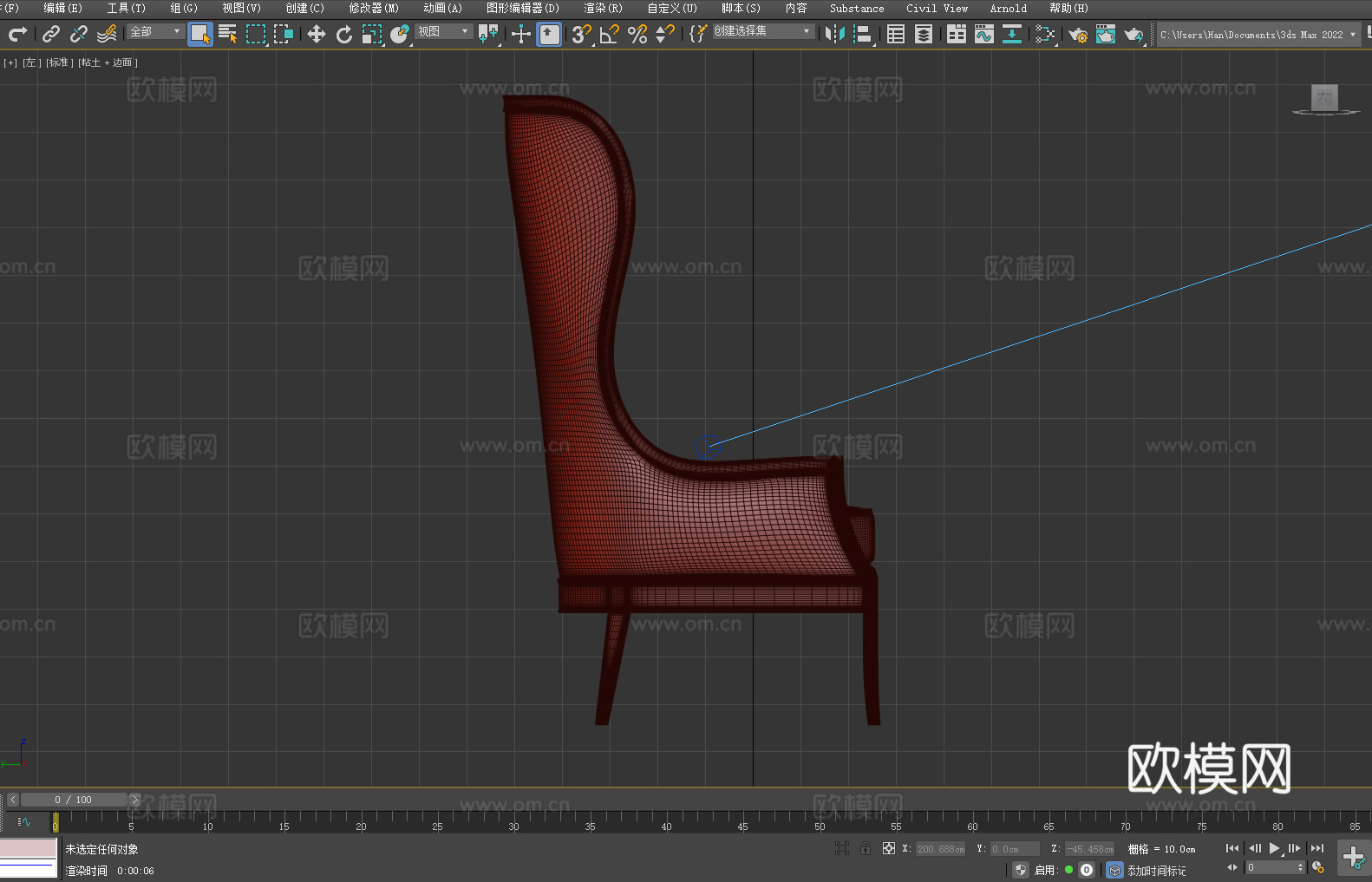This screenshot has height=882, width=1372.
Task: Open the 视图(V) menu
Action: (x=241, y=8)
